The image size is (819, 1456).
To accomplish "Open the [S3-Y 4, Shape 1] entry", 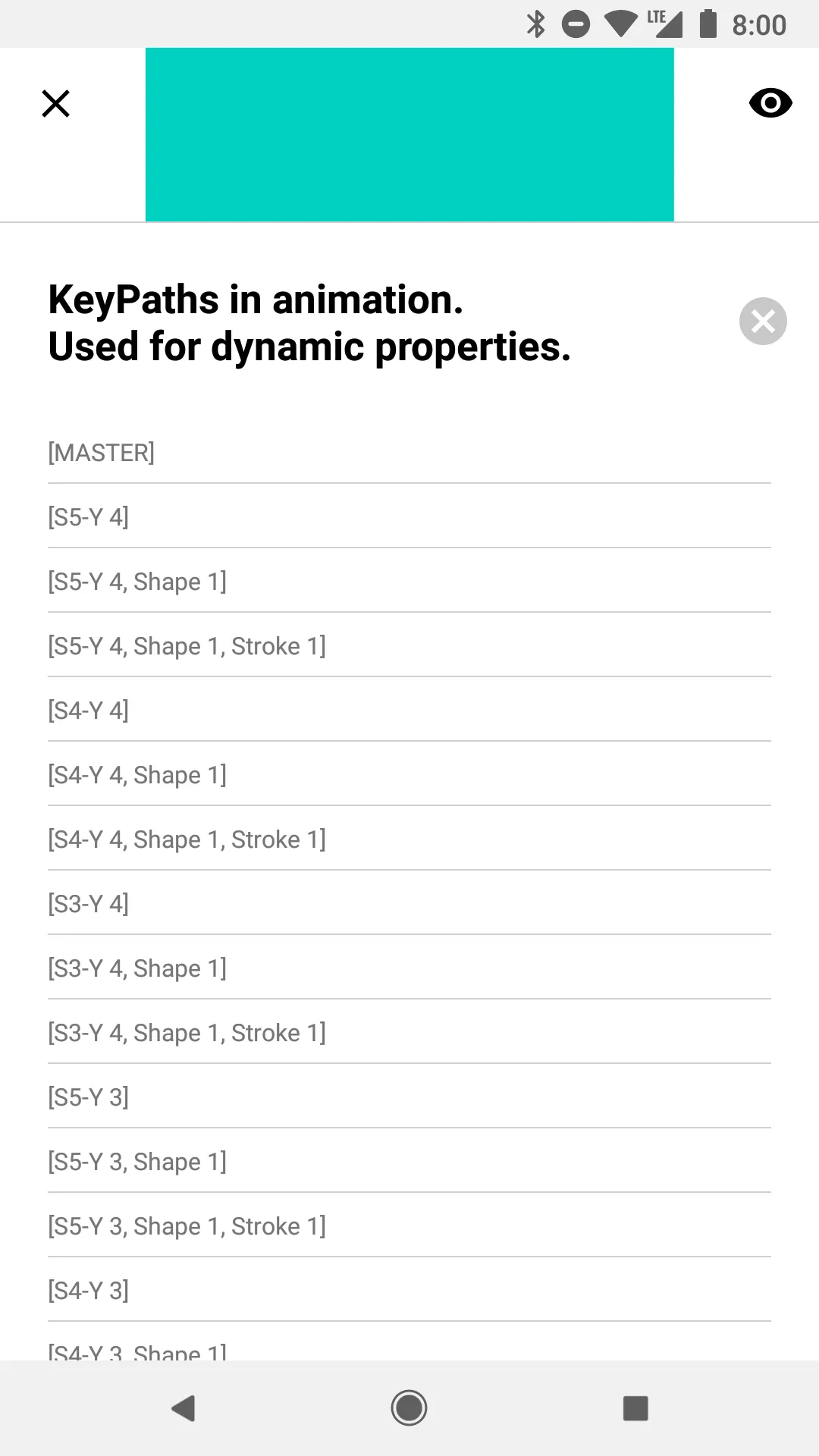I will pyautogui.click(x=409, y=968).
